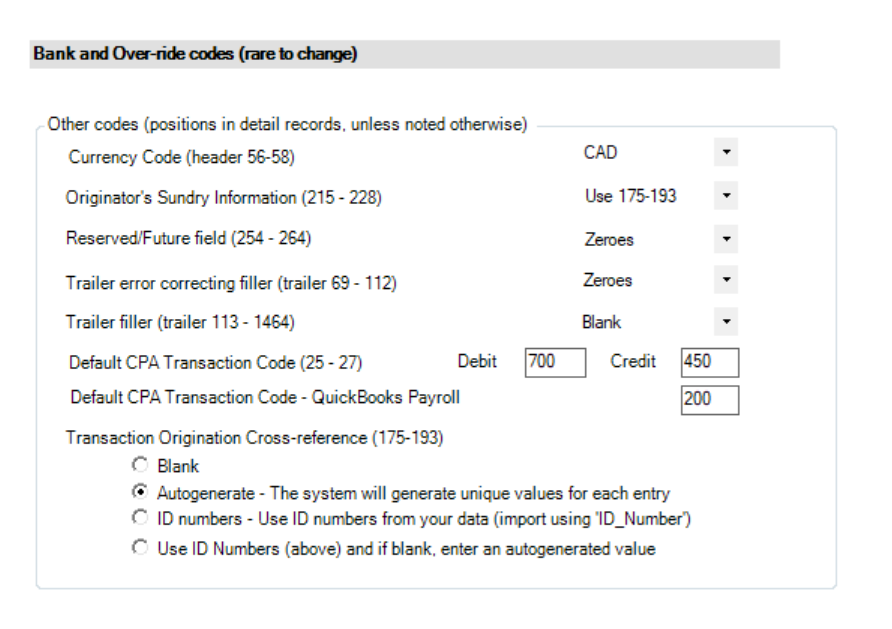Choose Use ID Numbers with autogenerated fallback
This screenshot has height=629, width=892.
(141, 548)
